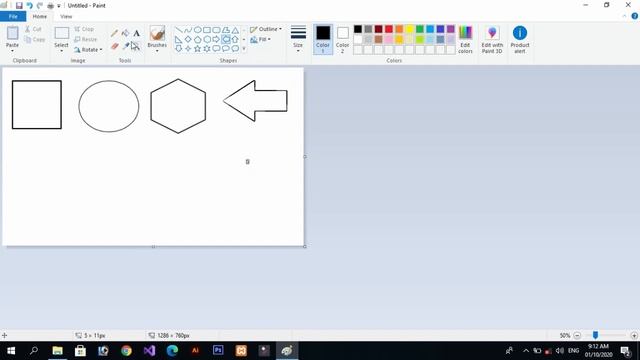
Task: Click the Resize button
Action: coord(86,39)
